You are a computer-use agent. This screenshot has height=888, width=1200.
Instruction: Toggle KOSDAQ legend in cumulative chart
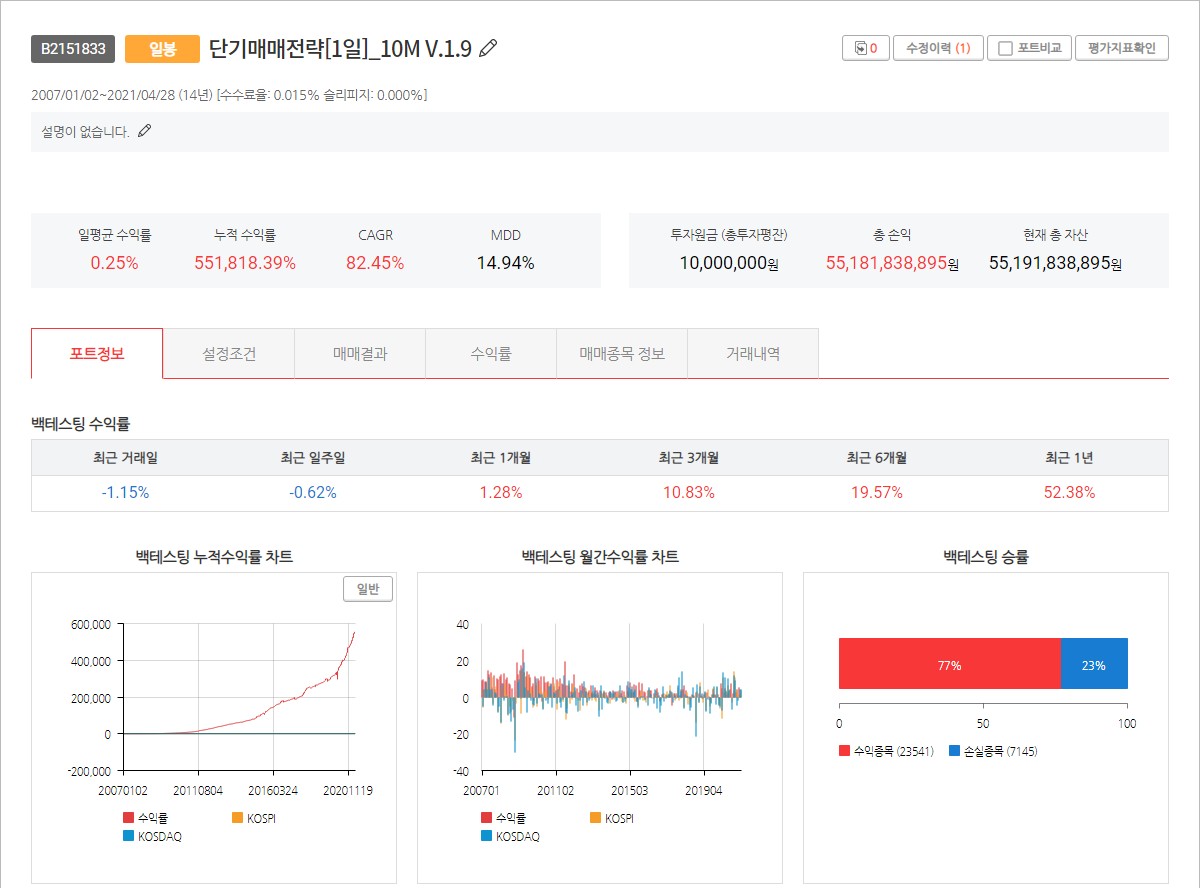click(152, 836)
